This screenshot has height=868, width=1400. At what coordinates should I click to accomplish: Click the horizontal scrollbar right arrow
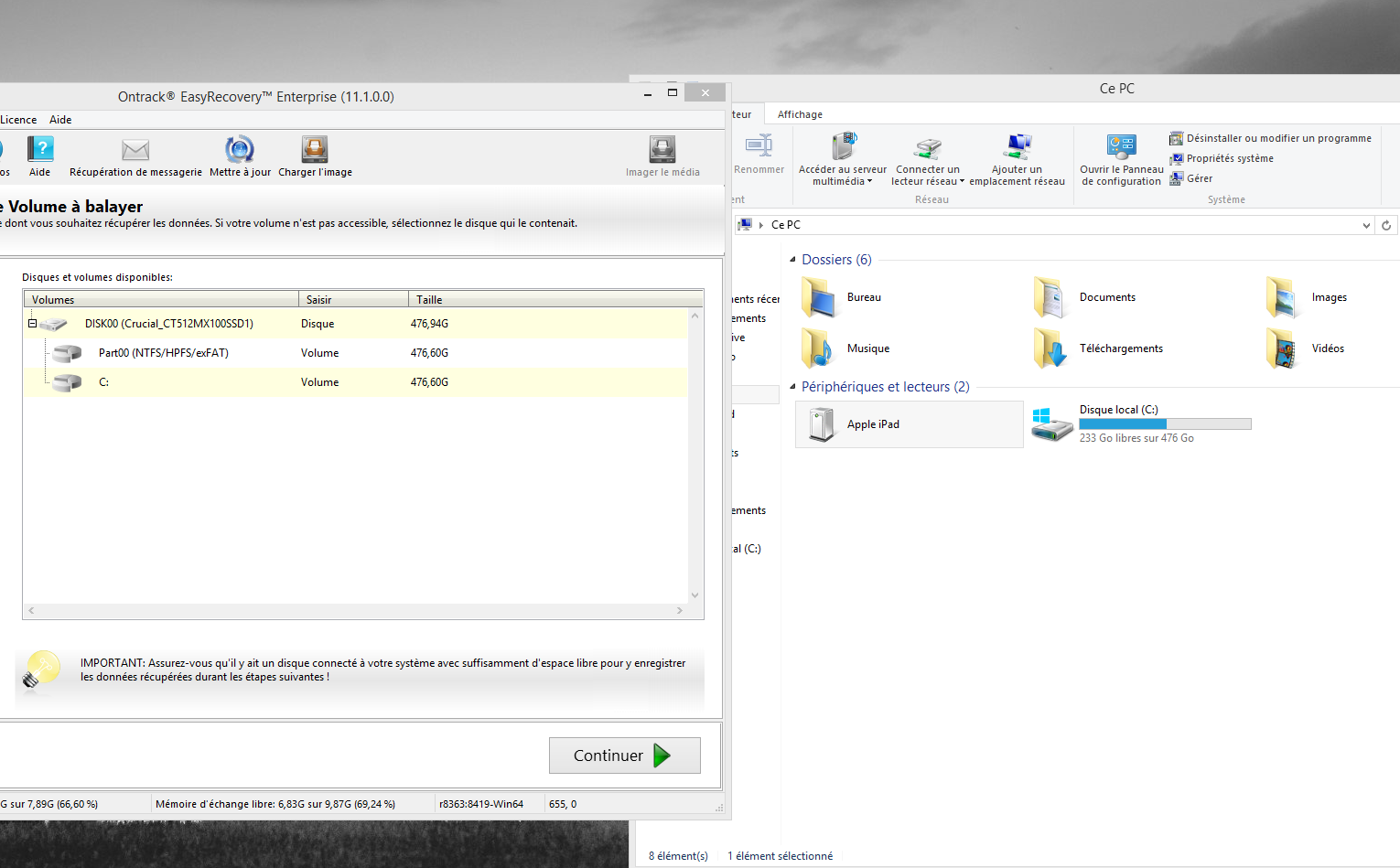(x=680, y=610)
